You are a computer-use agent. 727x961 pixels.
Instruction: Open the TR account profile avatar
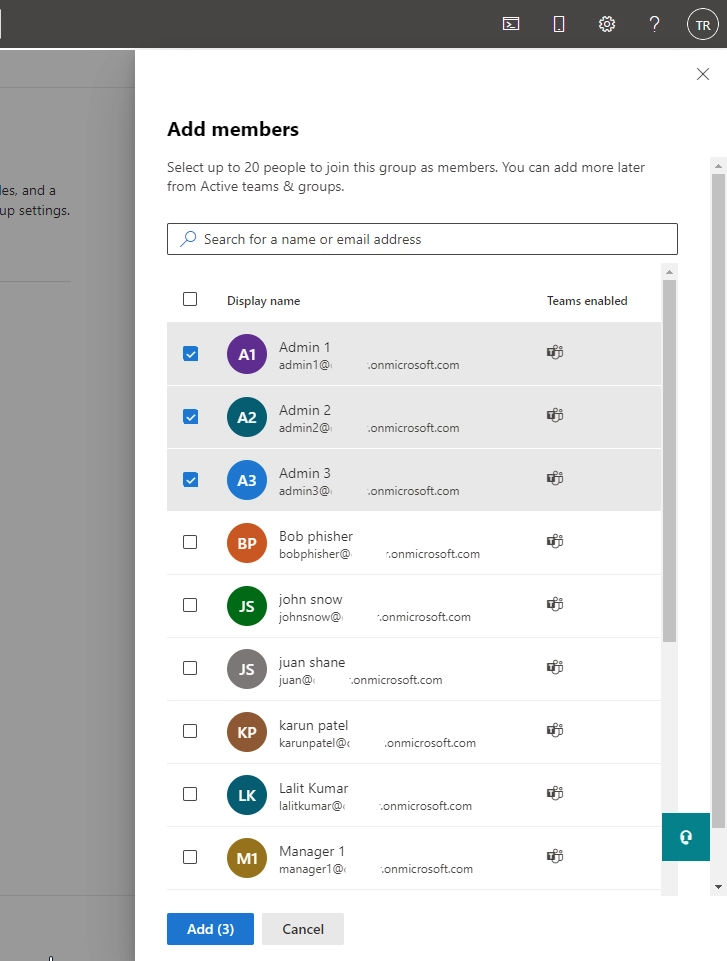702,25
